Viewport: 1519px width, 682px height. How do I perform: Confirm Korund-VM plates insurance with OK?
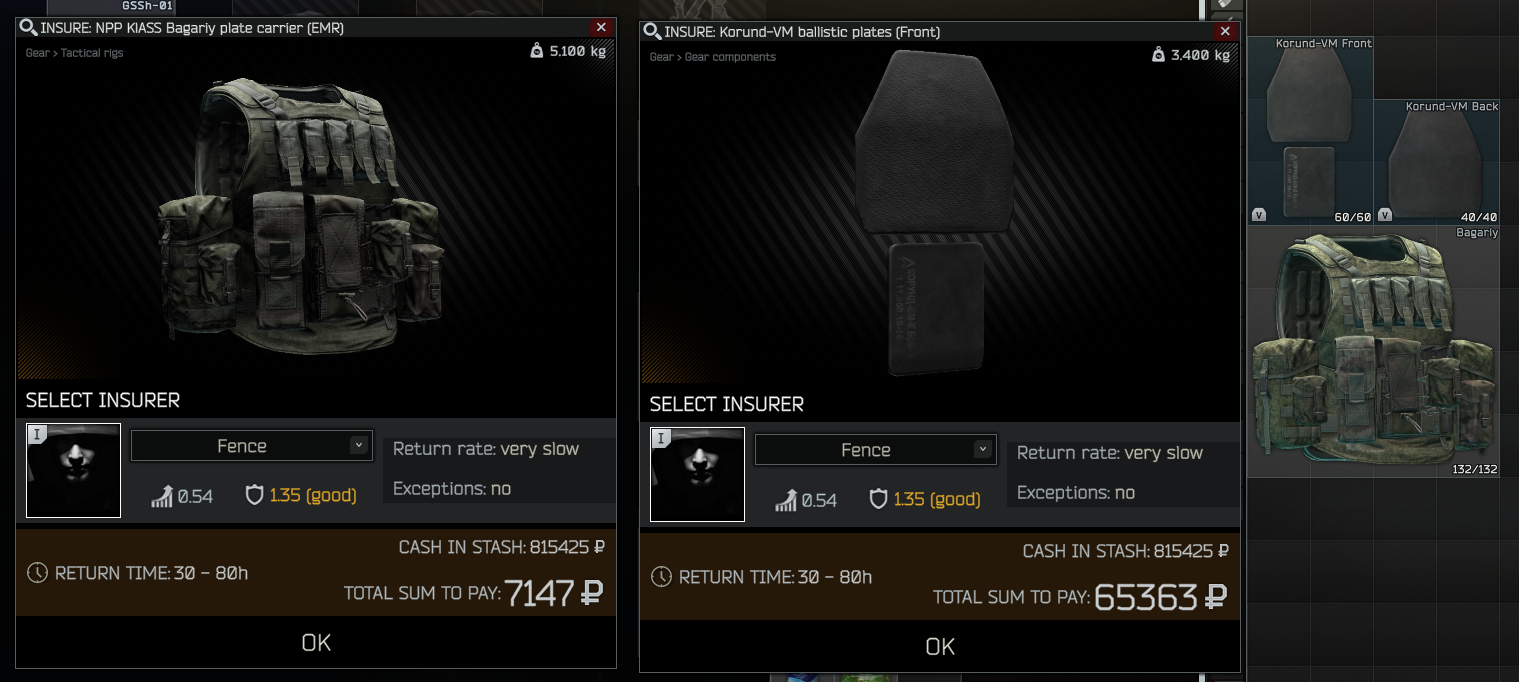click(x=940, y=647)
